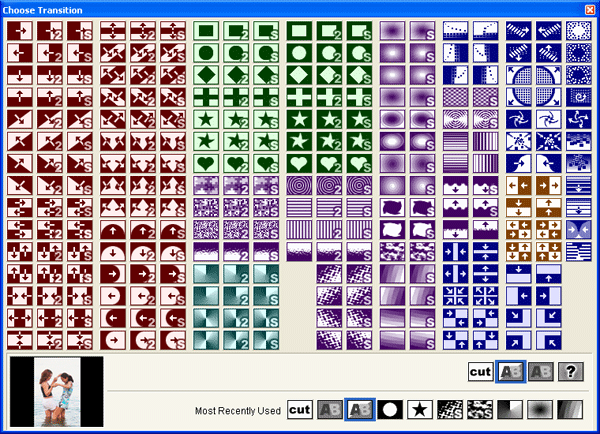Pick blue transition with broken horizontal text lines

579,252
